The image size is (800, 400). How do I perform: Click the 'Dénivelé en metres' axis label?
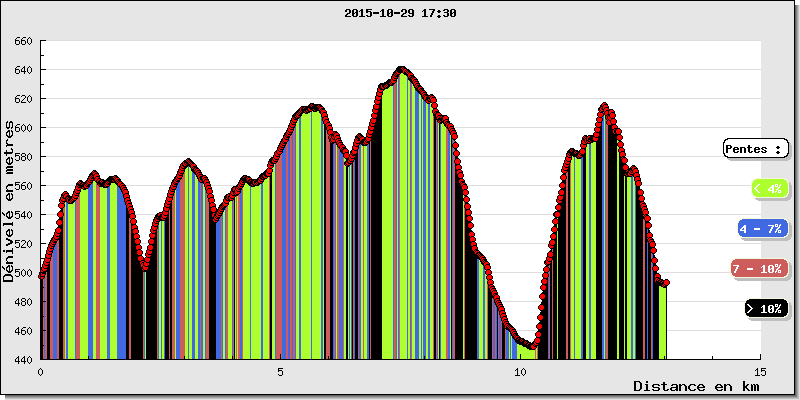point(9,201)
